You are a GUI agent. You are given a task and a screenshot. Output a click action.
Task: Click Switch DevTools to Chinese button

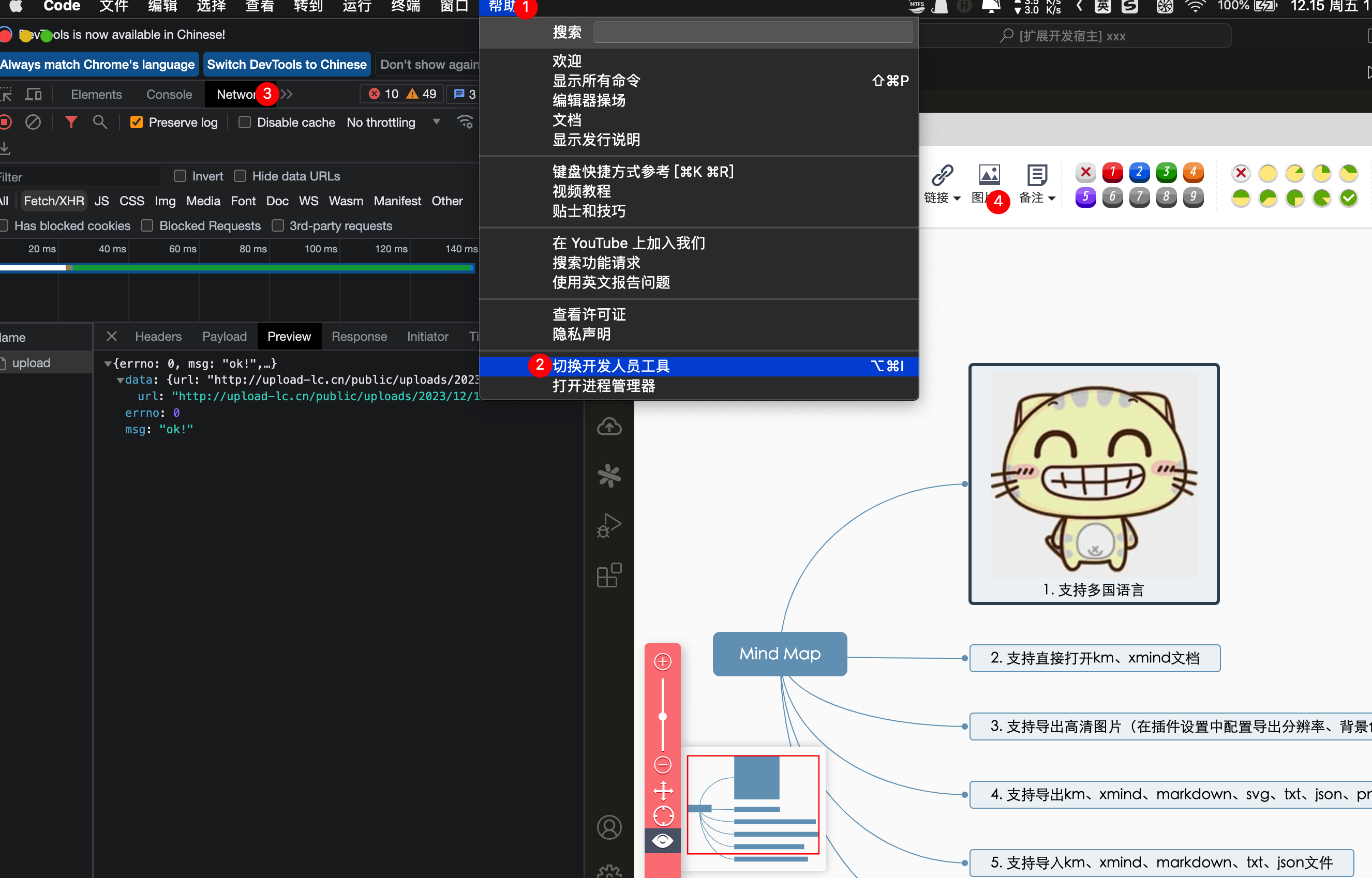click(x=286, y=65)
